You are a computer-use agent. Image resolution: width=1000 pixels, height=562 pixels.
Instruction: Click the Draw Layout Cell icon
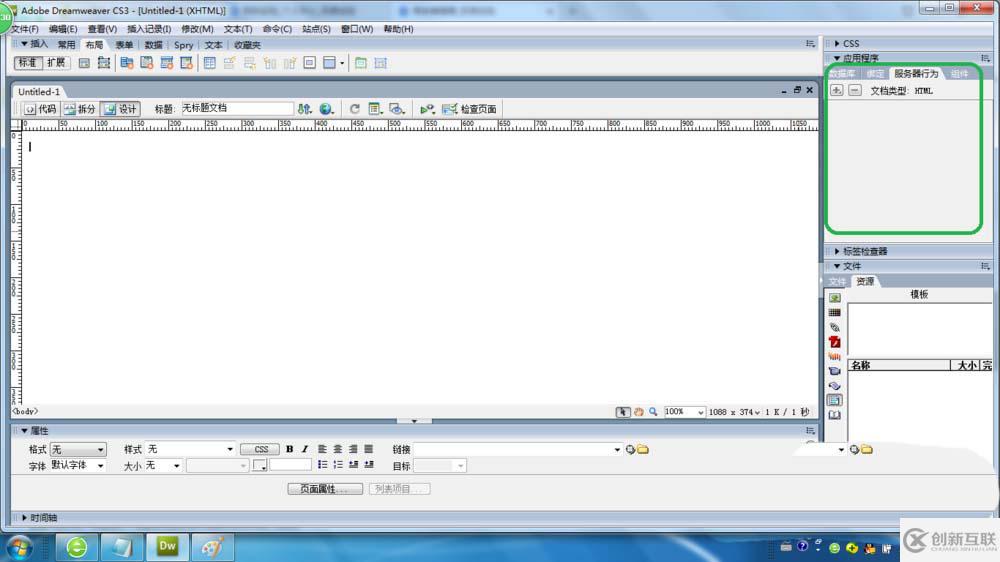click(x=381, y=63)
